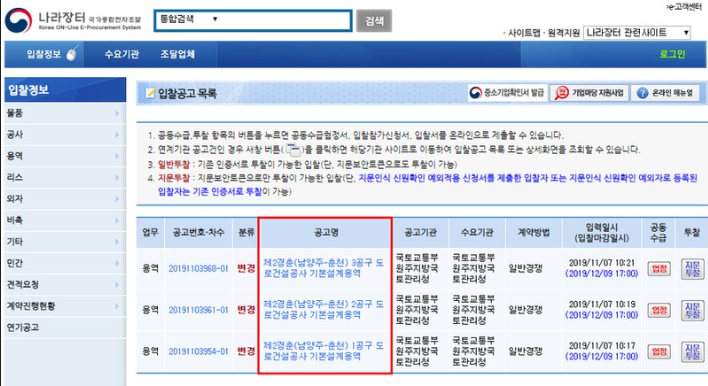Click the 나라장터 logo
The image size is (708, 386).
[72, 20]
